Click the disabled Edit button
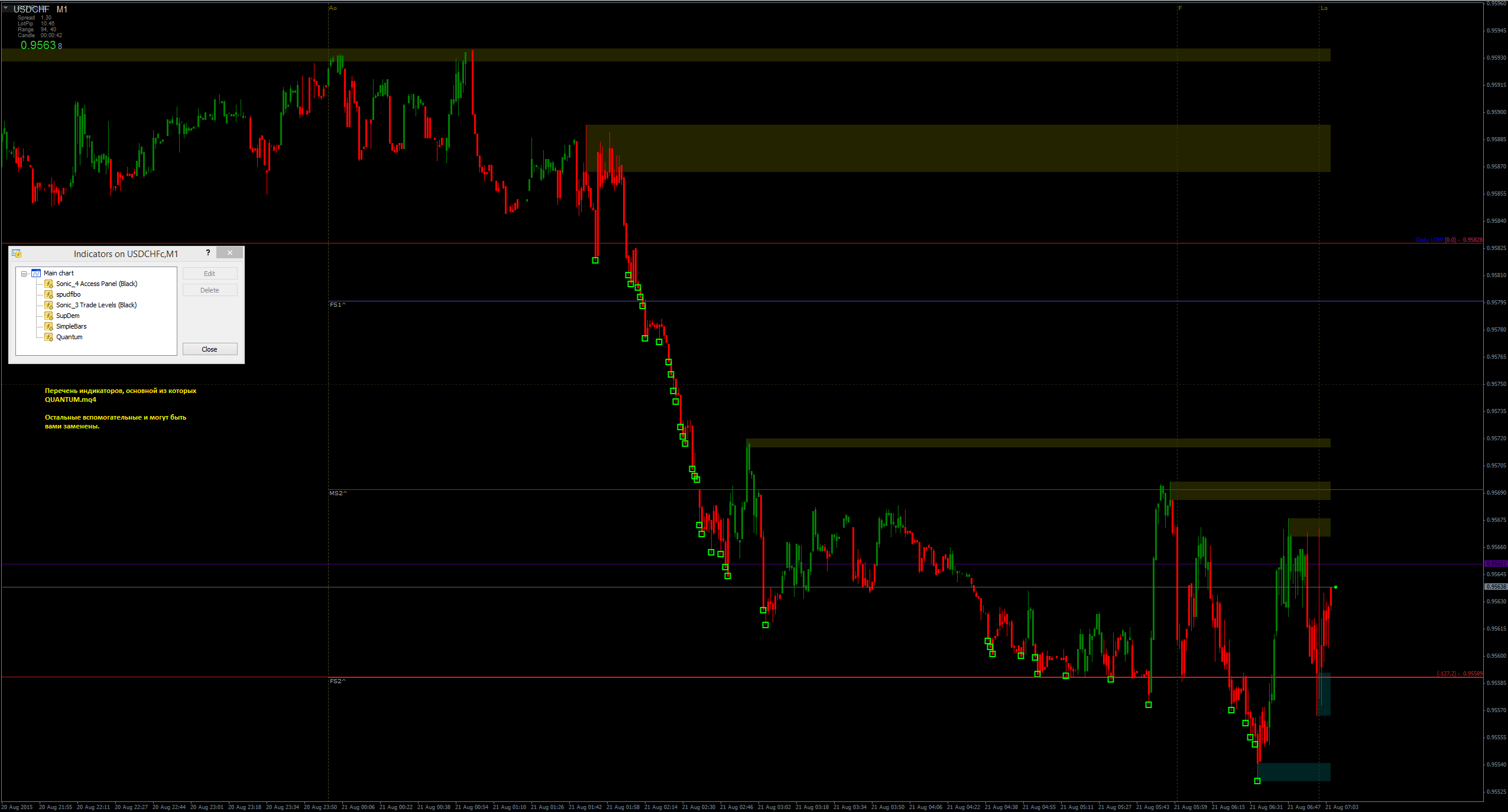The image size is (1508, 812). (210, 274)
